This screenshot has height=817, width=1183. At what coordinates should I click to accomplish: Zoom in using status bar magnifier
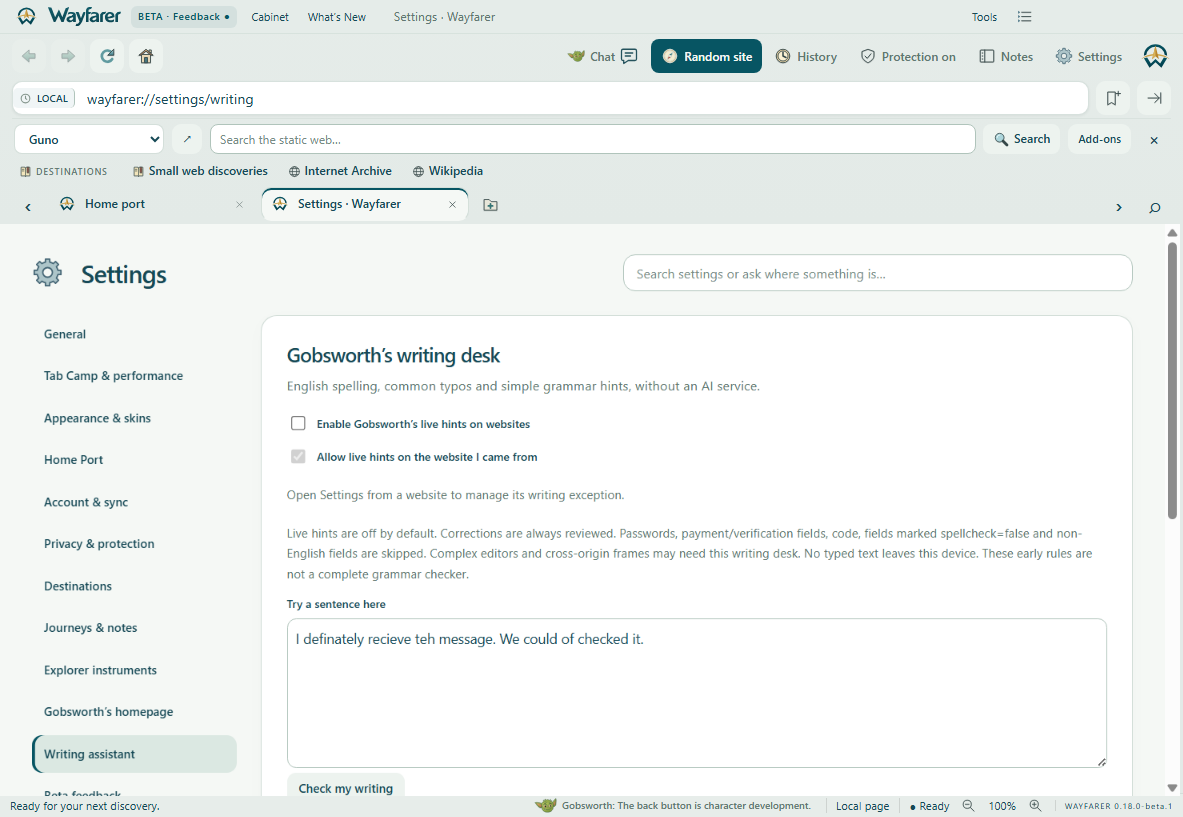click(x=1035, y=806)
